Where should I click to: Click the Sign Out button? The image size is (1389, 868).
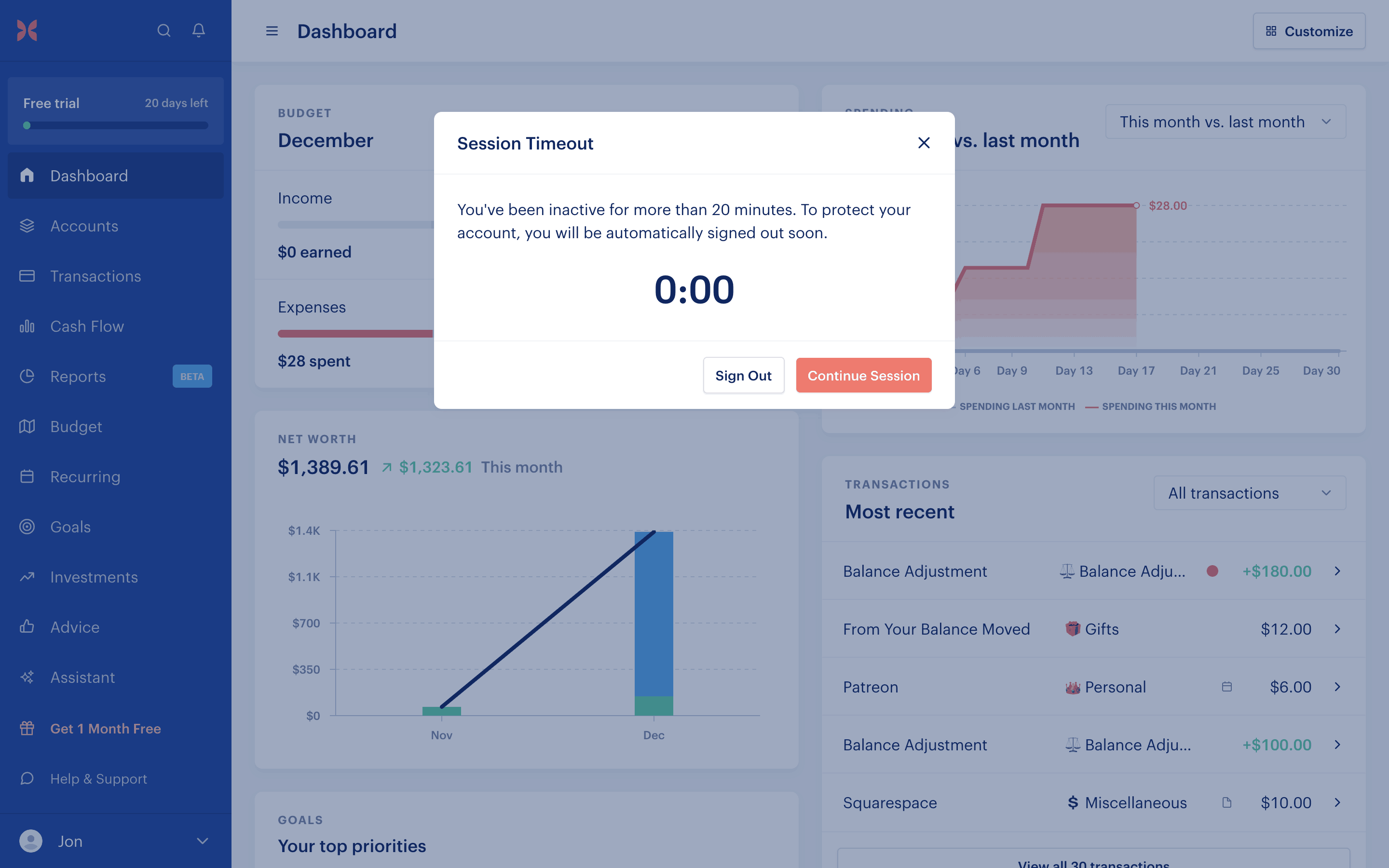[x=743, y=376]
